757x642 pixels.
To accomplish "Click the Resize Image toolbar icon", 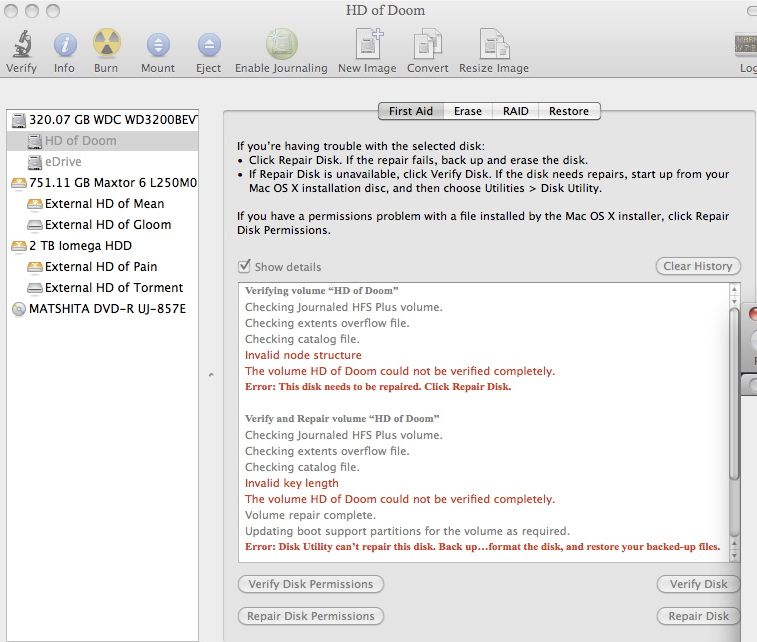I will point(494,43).
